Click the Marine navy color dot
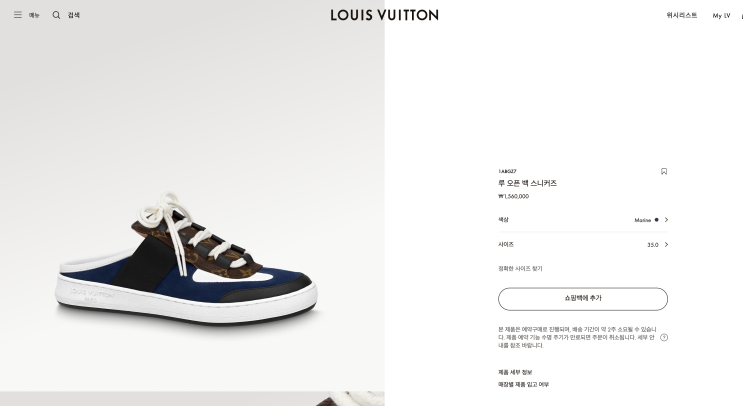 (x=657, y=219)
